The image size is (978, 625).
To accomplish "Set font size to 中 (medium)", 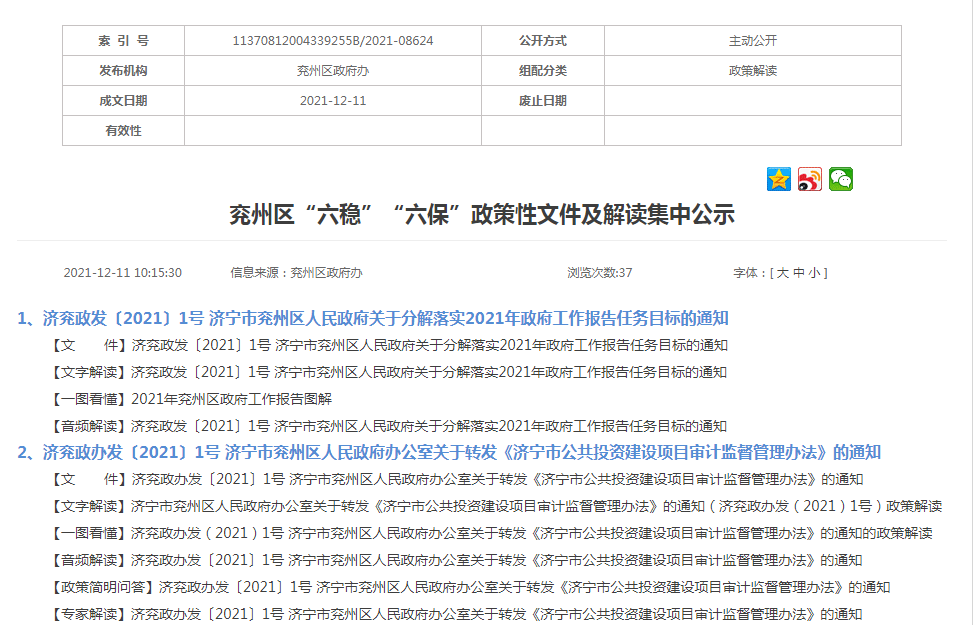I will click(x=799, y=273).
